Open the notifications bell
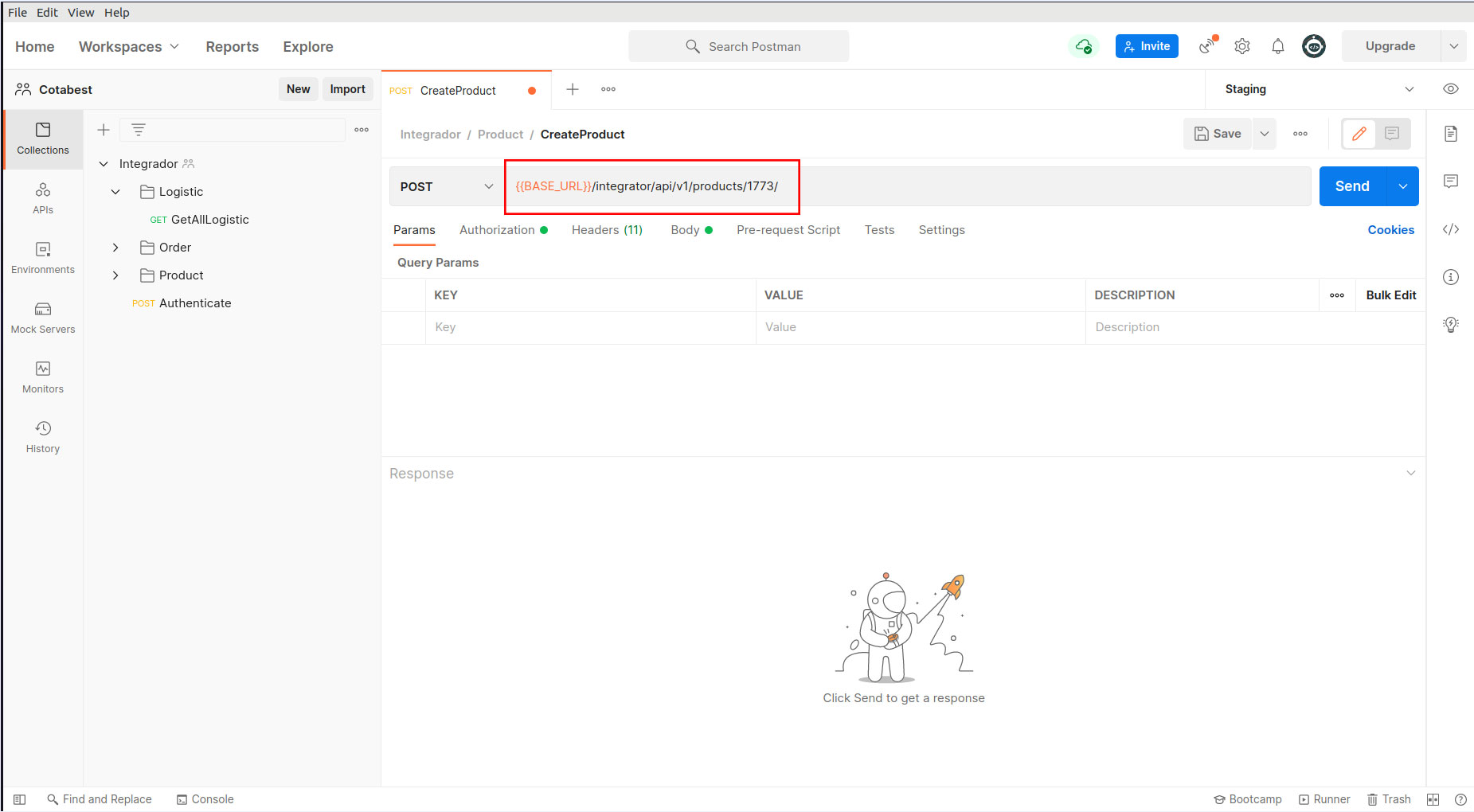The image size is (1474, 812). click(x=1278, y=46)
